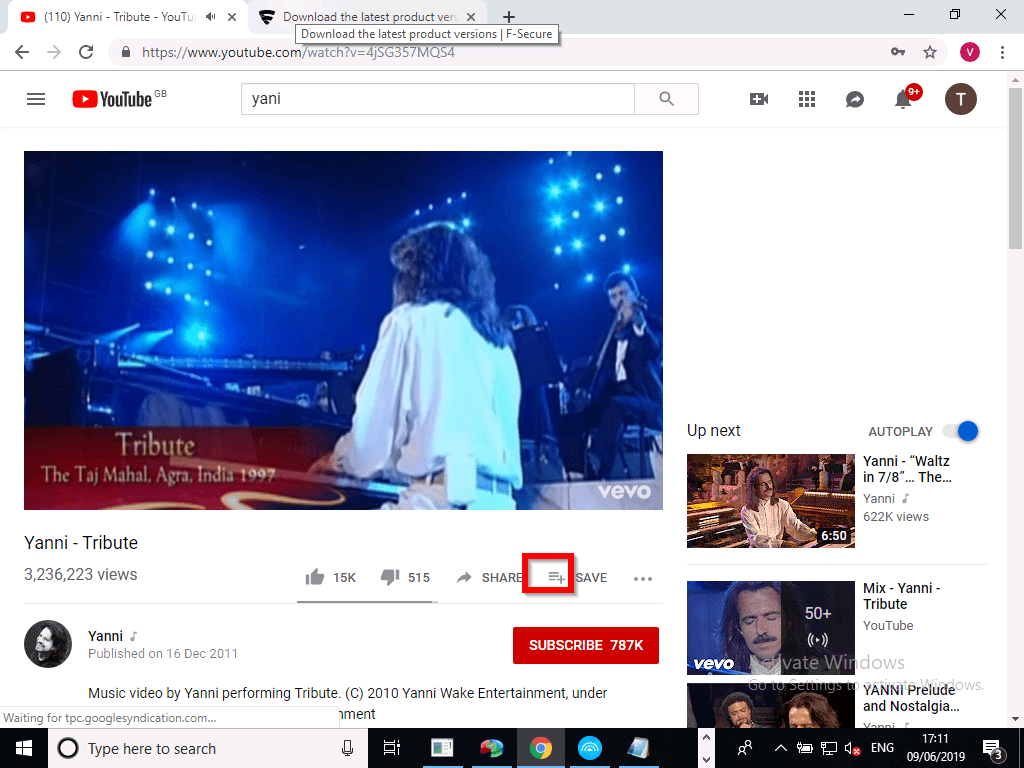Click the SAVE label
The height and width of the screenshot is (768, 1024).
(592, 578)
